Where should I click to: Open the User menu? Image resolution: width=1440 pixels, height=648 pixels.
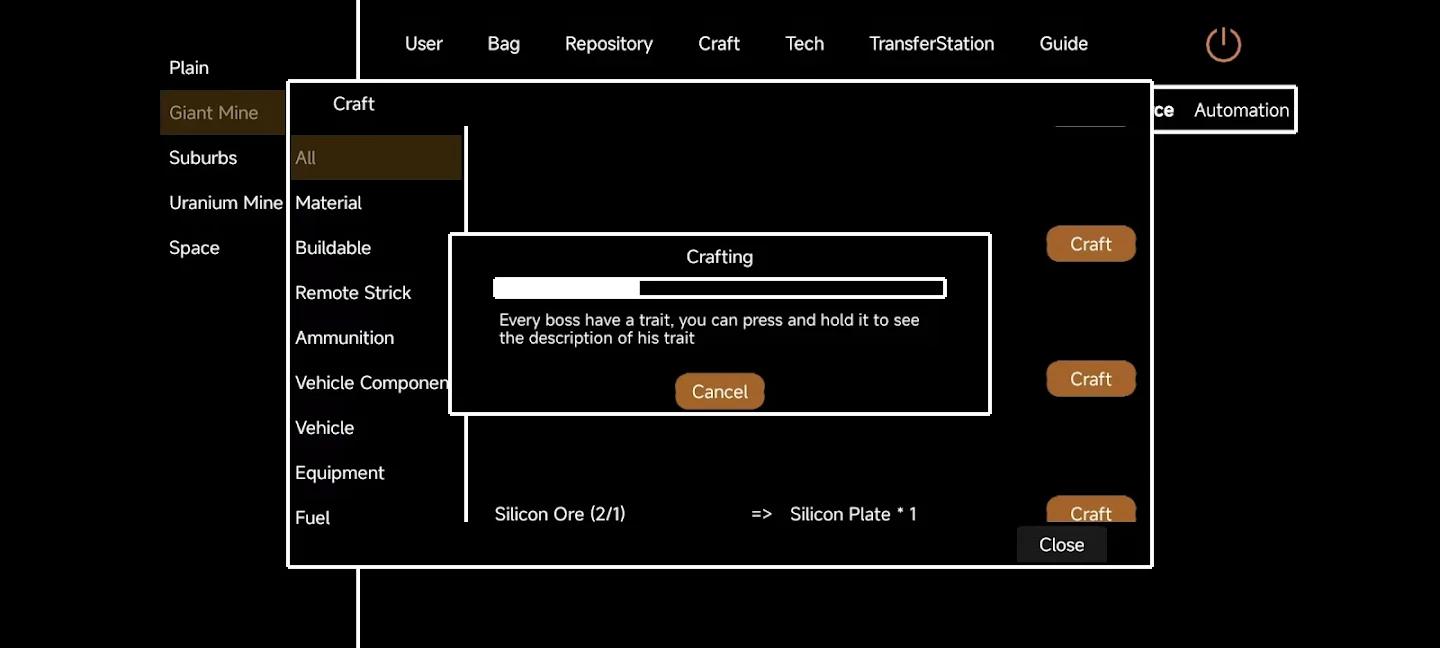tap(423, 44)
